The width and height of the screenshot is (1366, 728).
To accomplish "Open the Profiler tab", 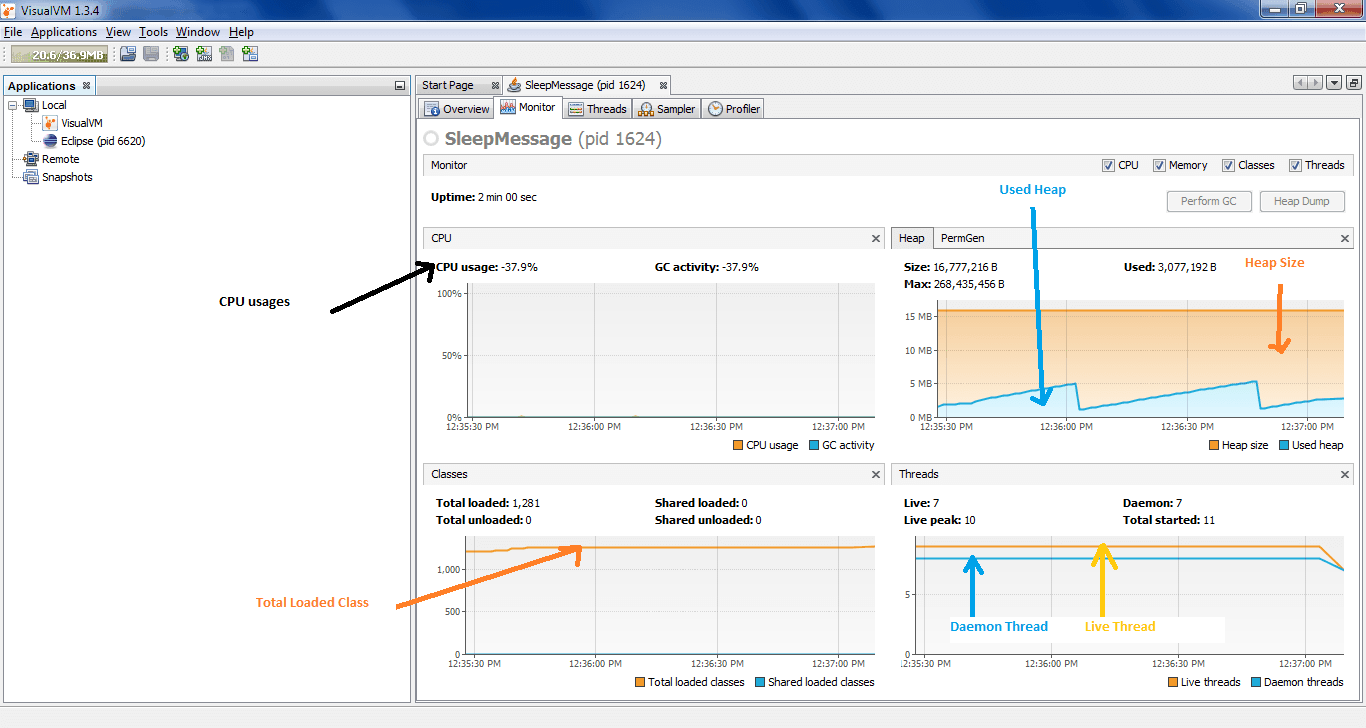I will point(733,109).
